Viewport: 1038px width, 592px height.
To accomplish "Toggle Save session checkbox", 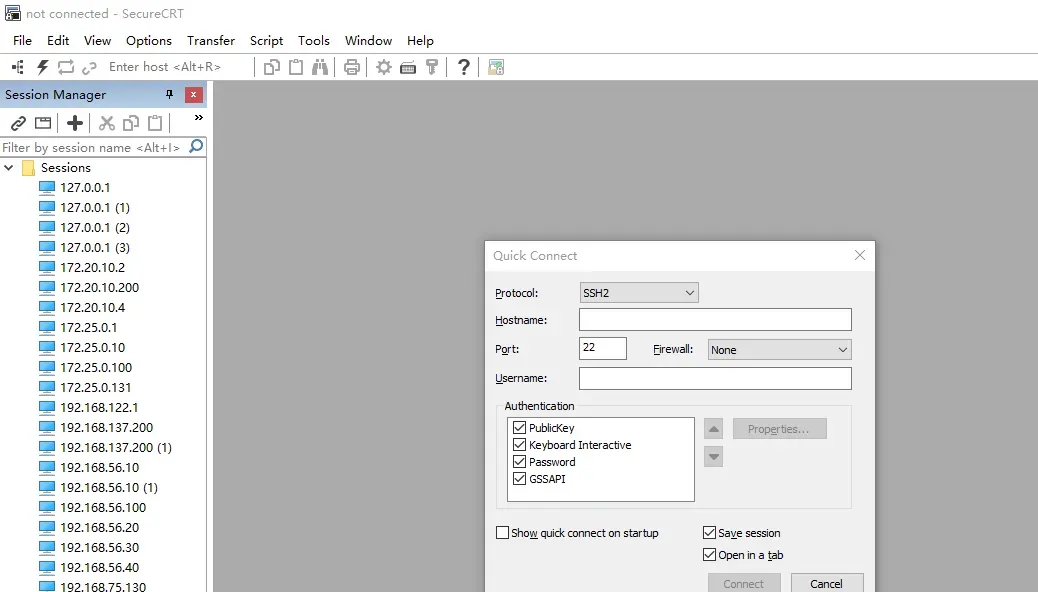I will tap(709, 533).
